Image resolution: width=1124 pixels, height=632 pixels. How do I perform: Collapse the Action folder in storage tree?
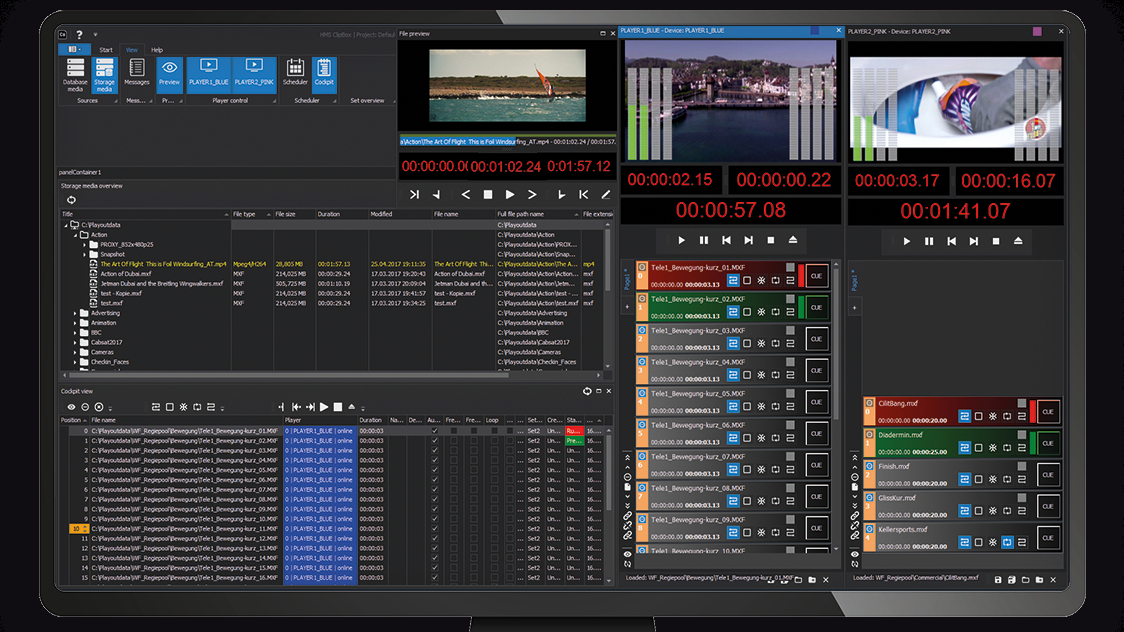pyautogui.click(x=76, y=235)
